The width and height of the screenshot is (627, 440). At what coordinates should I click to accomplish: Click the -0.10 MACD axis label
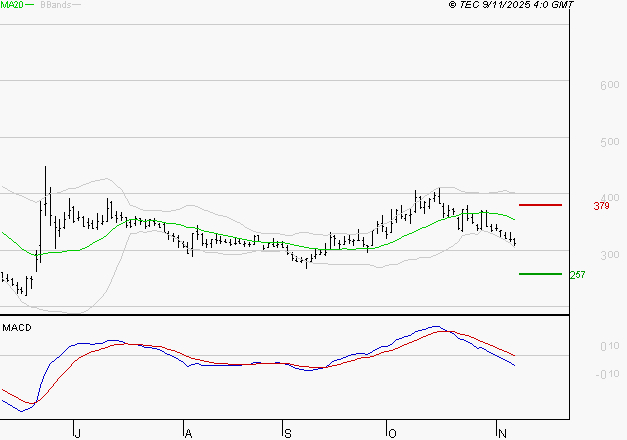(x=607, y=374)
